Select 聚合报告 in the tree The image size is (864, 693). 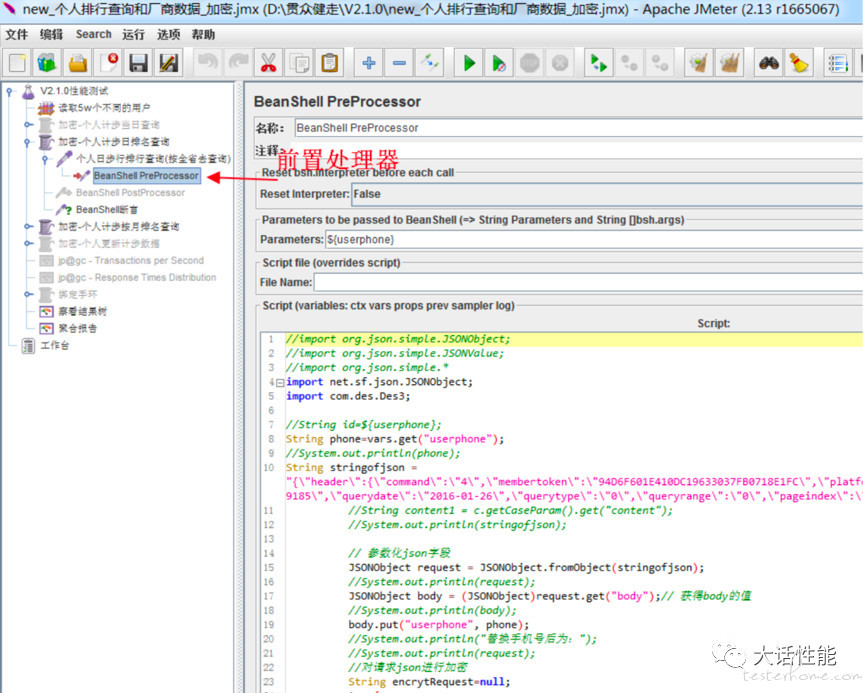click(x=78, y=328)
